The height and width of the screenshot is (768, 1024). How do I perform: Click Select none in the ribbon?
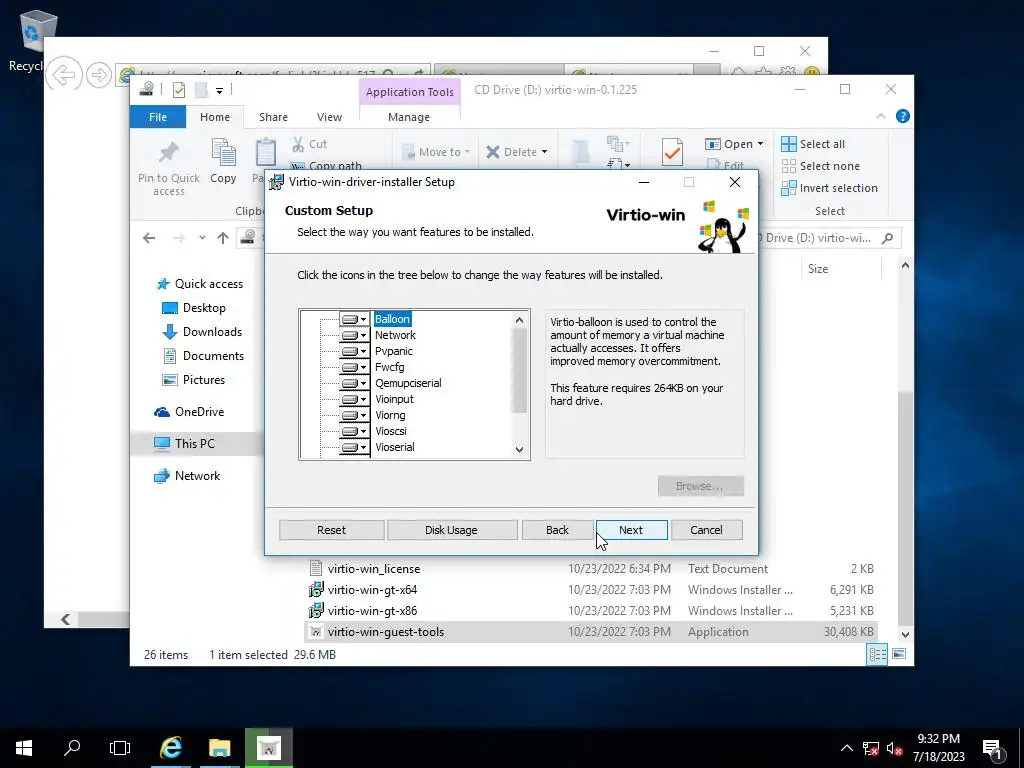click(821, 166)
